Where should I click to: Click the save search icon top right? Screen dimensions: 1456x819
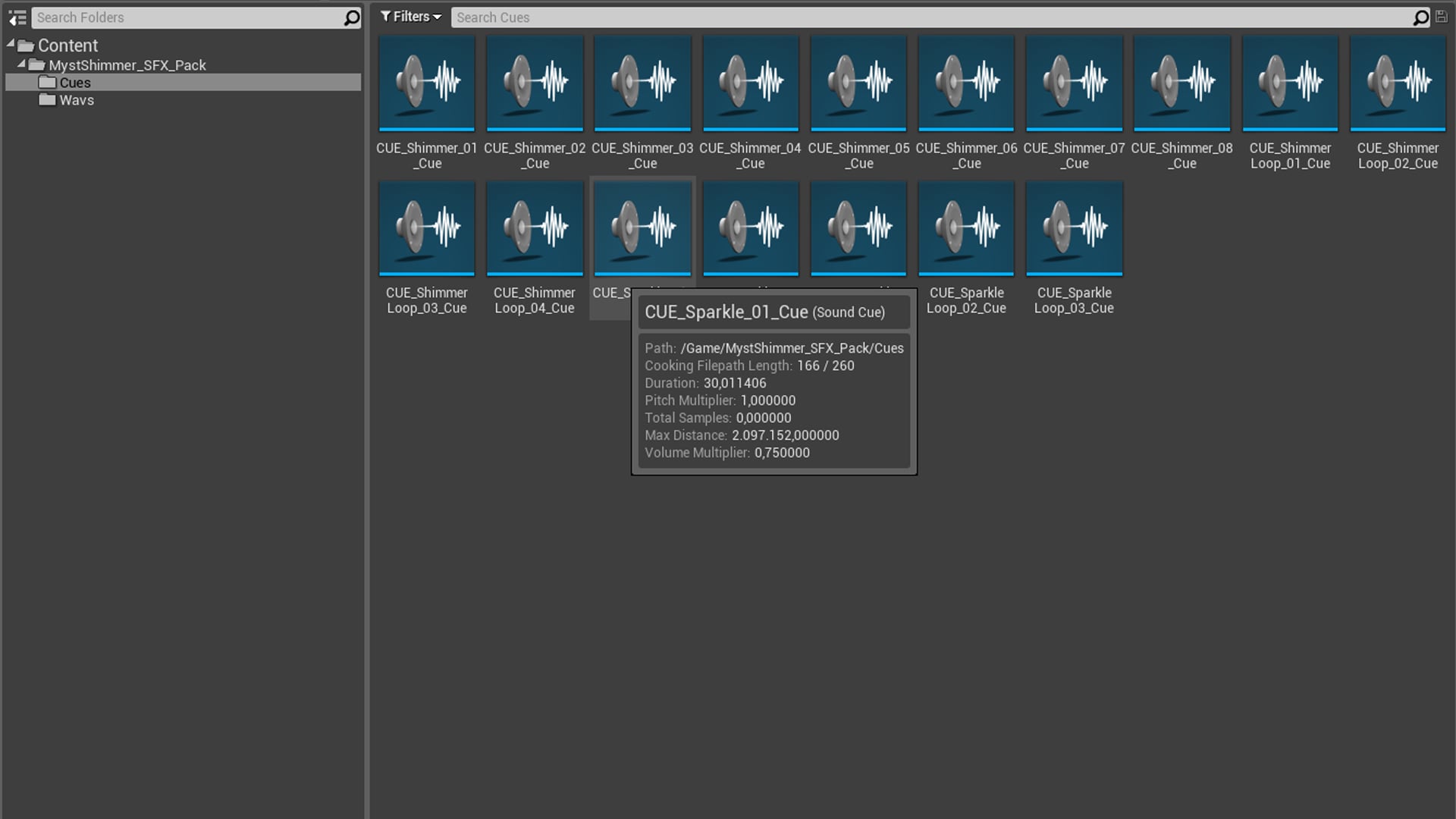1440,17
